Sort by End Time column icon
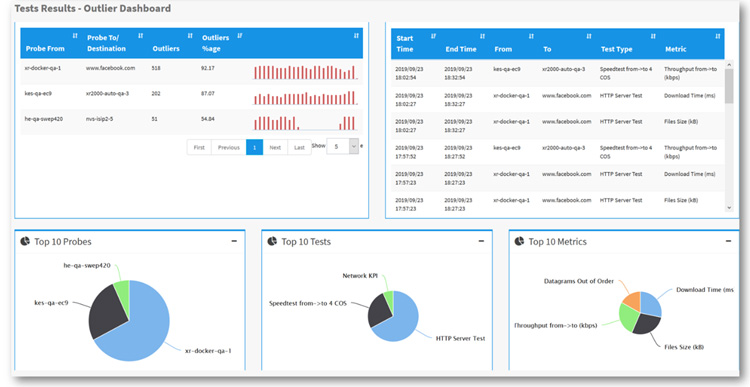The height and width of the screenshot is (387, 750). (482, 36)
